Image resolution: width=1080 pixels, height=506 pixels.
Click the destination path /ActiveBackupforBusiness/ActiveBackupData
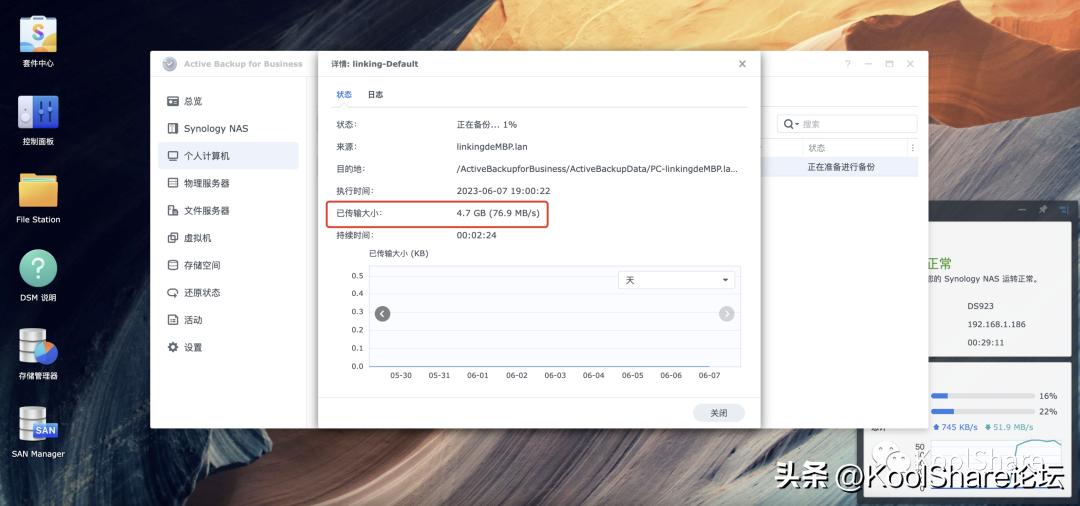[x=597, y=169]
